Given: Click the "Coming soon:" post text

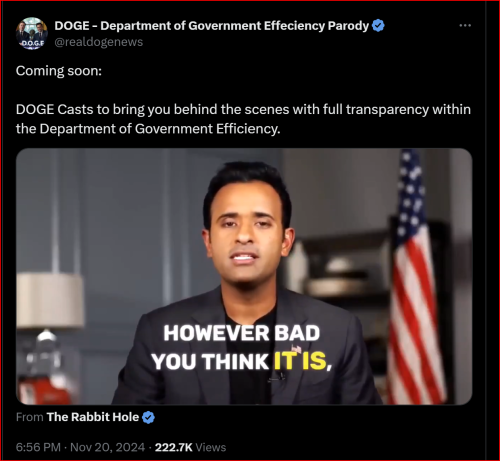Looking at the screenshot, I should click(x=59, y=71).
